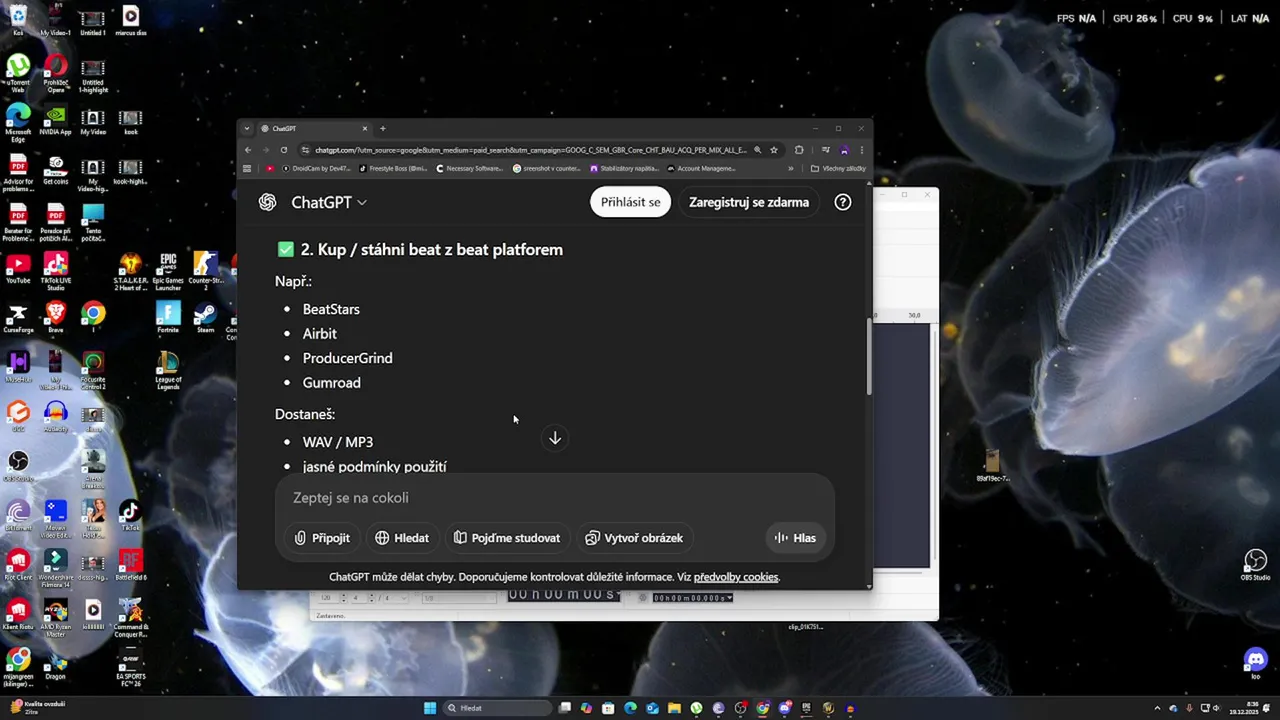Open the předvolby cookies link
Image resolution: width=1280 pixels, height=720 pixels.
point(736,577)
